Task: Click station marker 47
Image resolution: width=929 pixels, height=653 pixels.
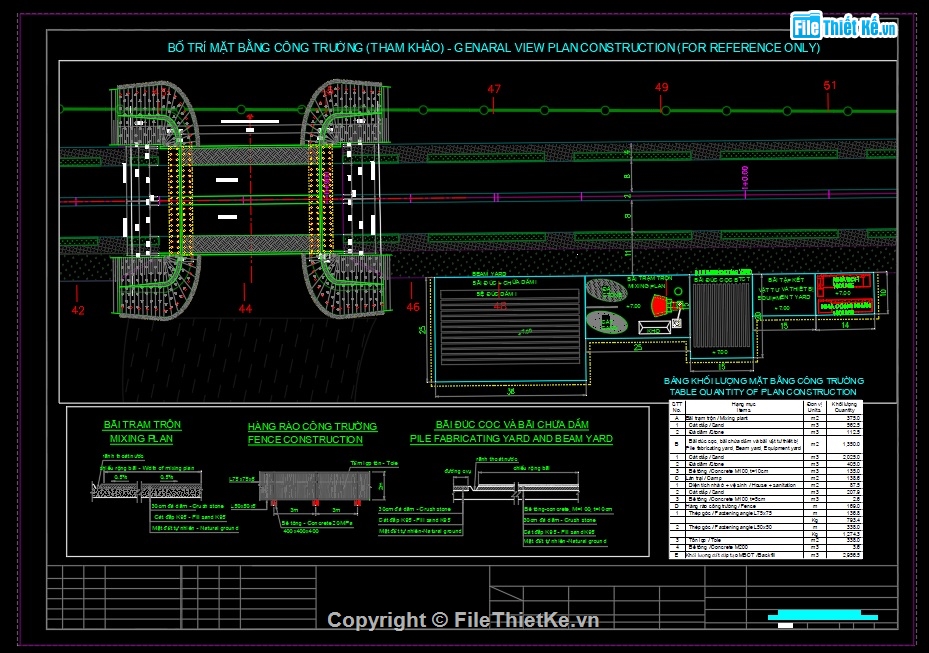Action: click(493, 89)
